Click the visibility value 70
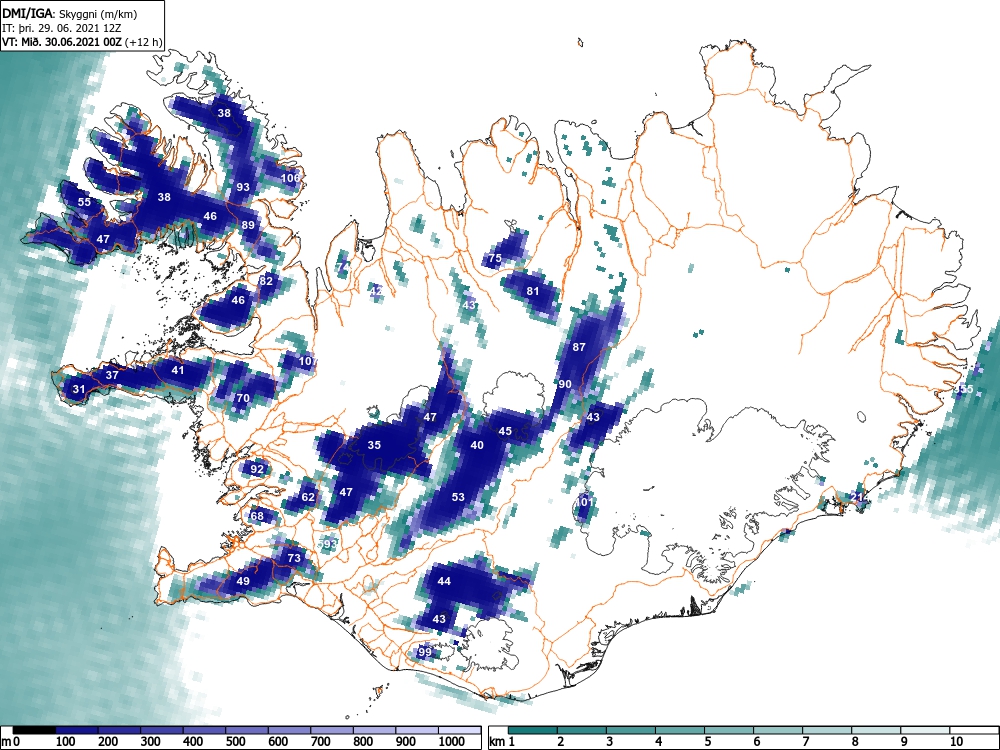1000x750 pixels. [243, 399]
